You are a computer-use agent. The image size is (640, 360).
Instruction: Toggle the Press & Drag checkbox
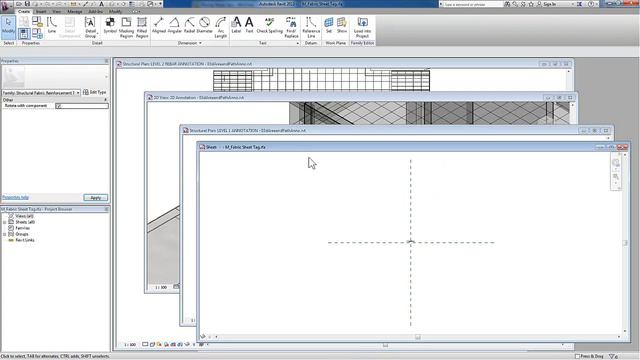578,356
